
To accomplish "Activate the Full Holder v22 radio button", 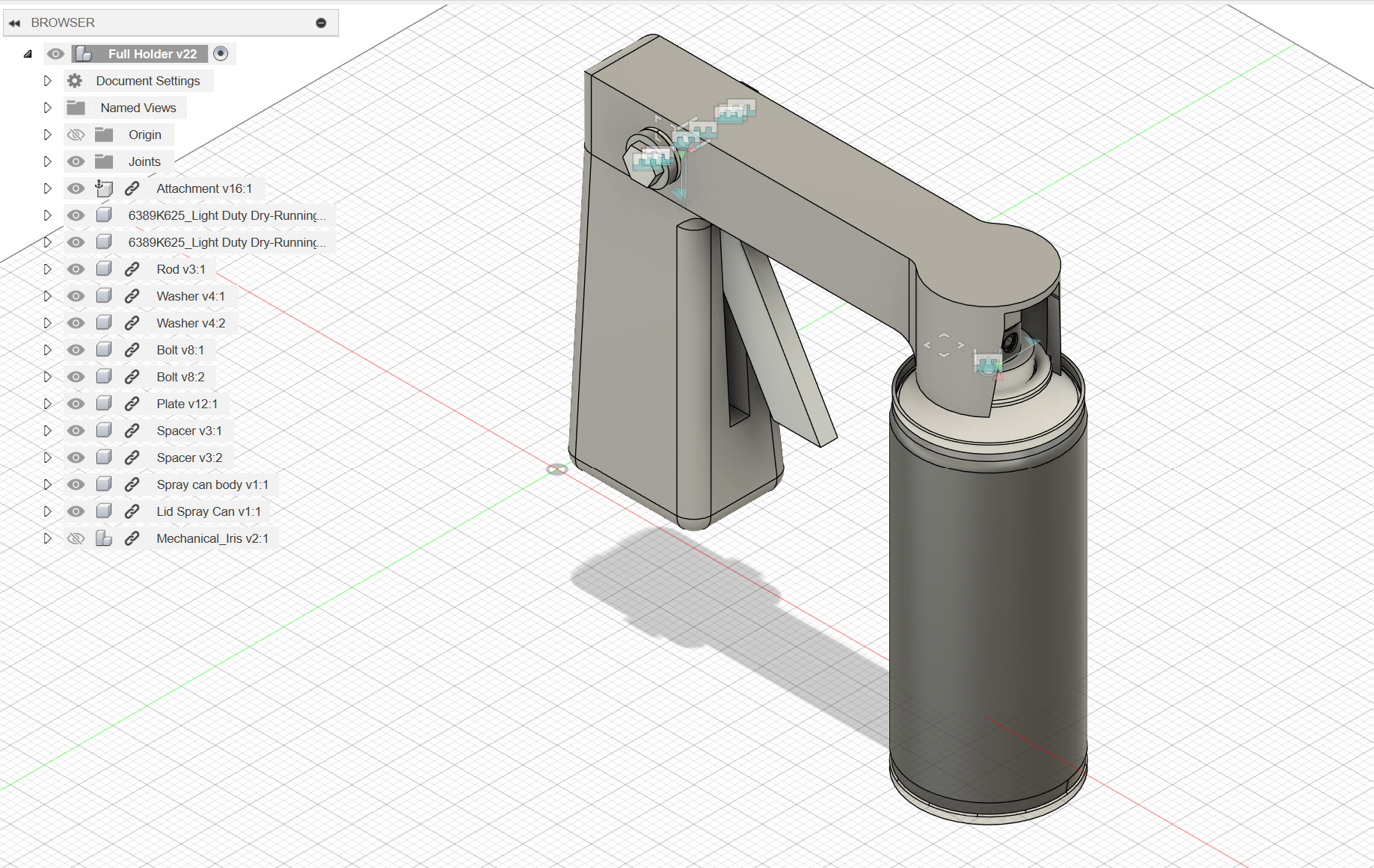I will pyautogui.click(x=221, y=53).
